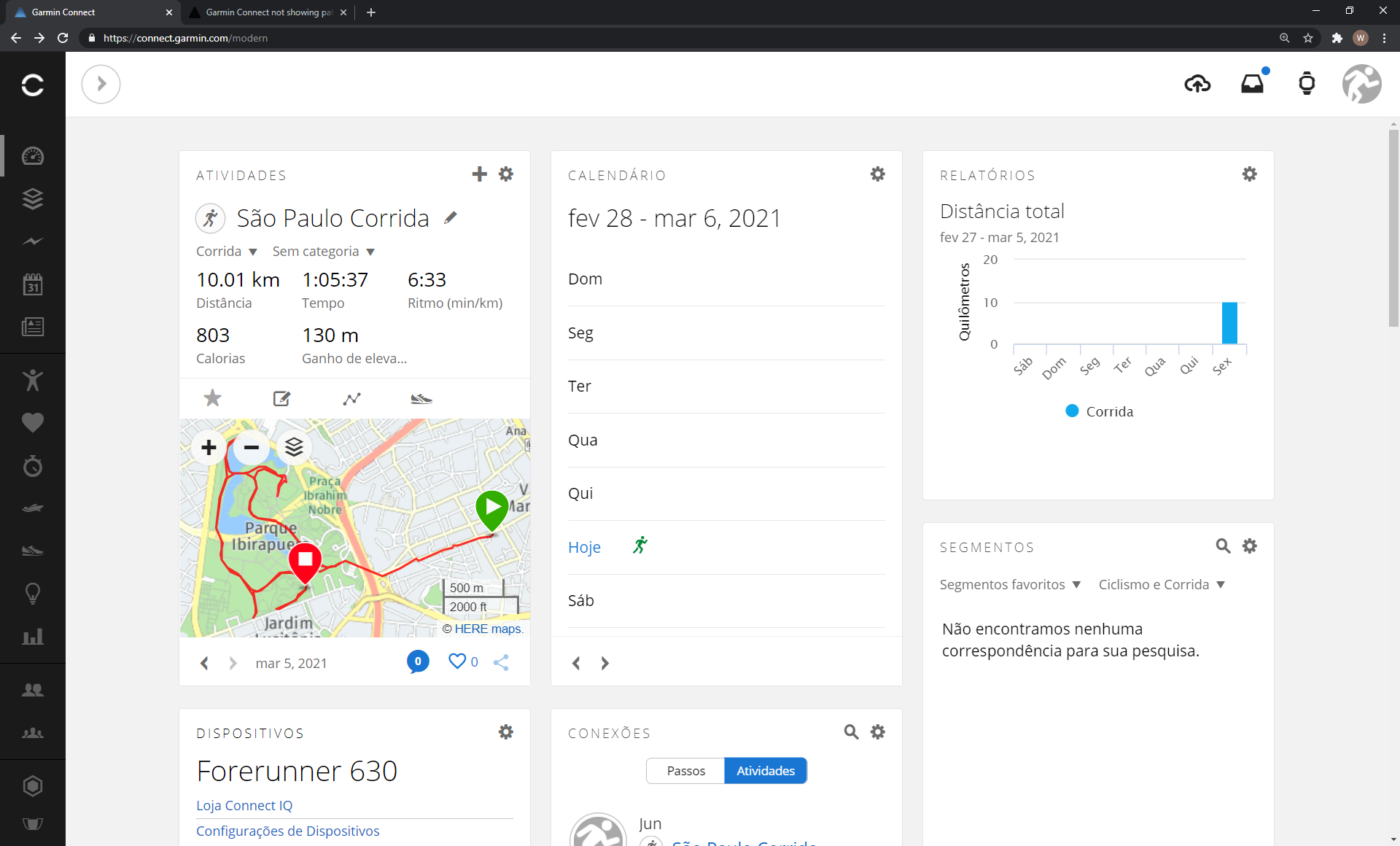Zoom in on the activity map
Viewport: 1400px width, 846px height.
209,447
